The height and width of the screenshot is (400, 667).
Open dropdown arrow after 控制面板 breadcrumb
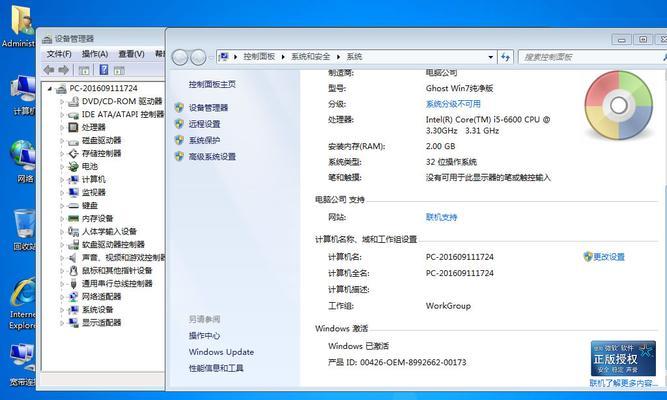pos(283,57)
